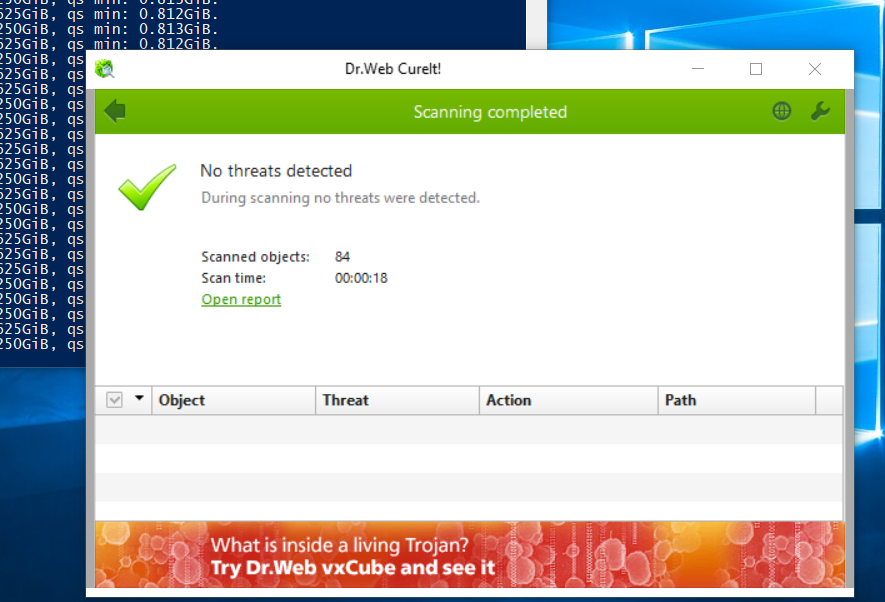Minimize the Dr.Web CureIt window
This screenshot has height=602, width=885.
pyautogui.click(x=697, y=68)
